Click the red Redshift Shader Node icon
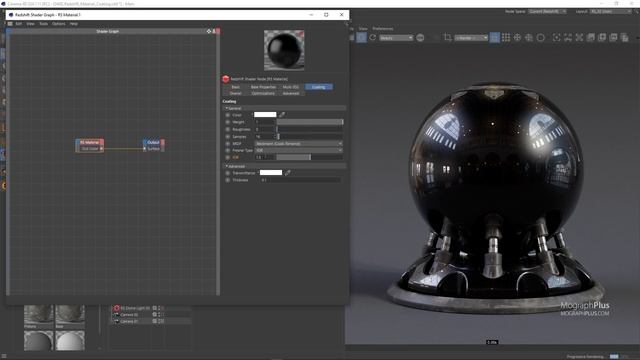Image resolution: width=640 pixels, height=360 pixels. coord(226,79)
